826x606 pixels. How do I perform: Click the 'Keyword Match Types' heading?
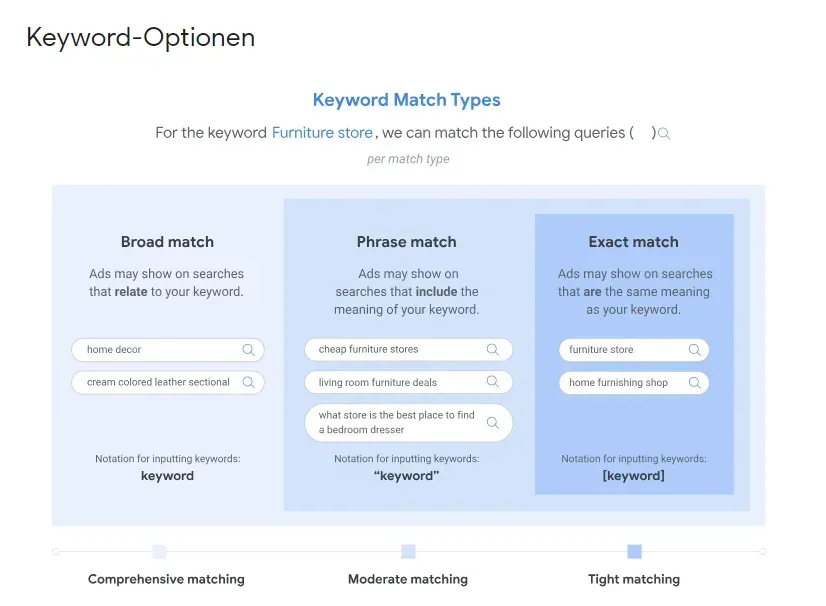407,100
